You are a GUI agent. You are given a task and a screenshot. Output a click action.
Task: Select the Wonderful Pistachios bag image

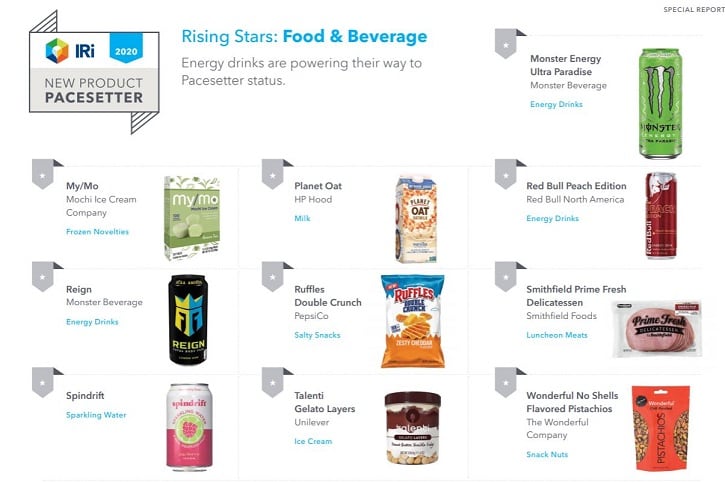(661, 428)
